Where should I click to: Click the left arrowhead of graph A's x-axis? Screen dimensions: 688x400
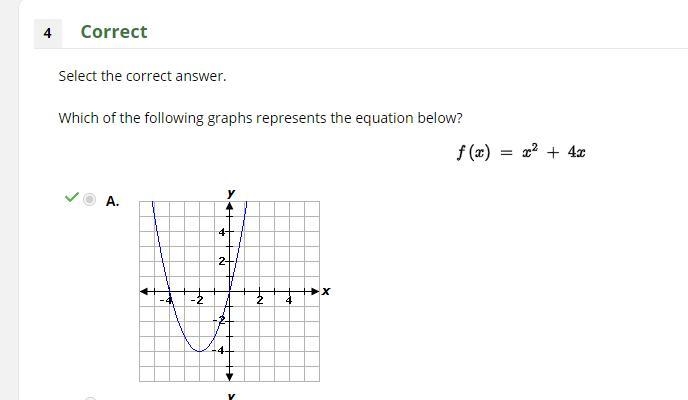[x=144, y=291]
